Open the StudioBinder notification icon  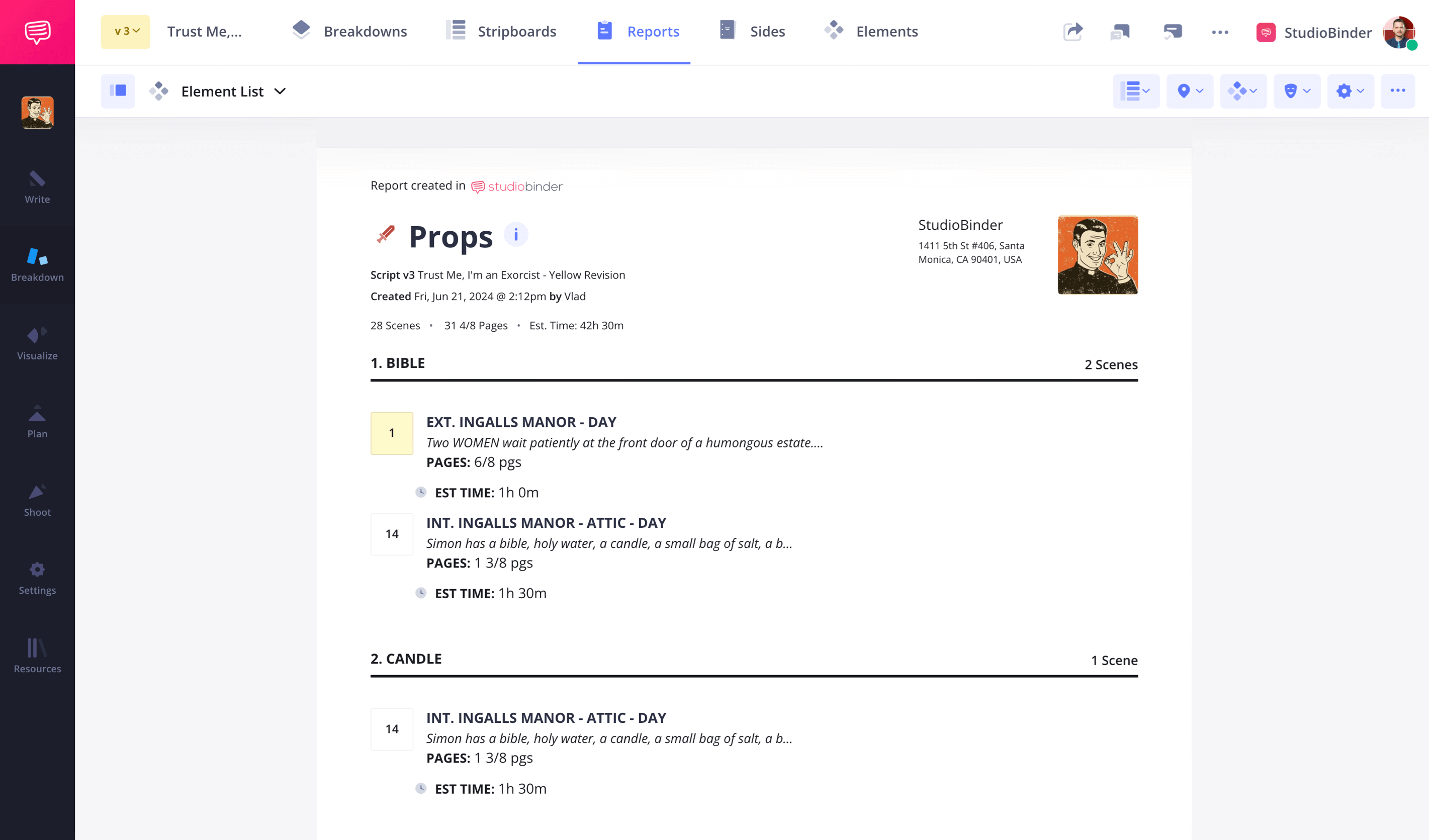tap(1268, 32)
